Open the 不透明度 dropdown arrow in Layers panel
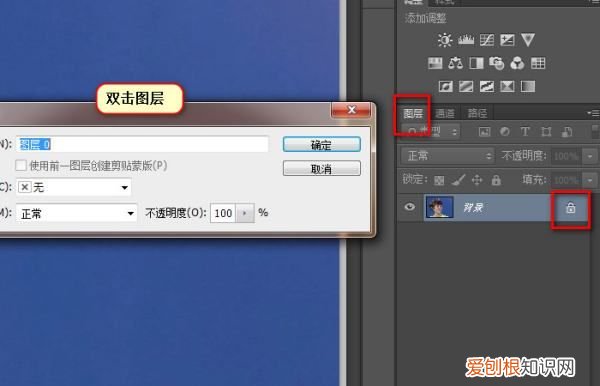 point(590,156)
